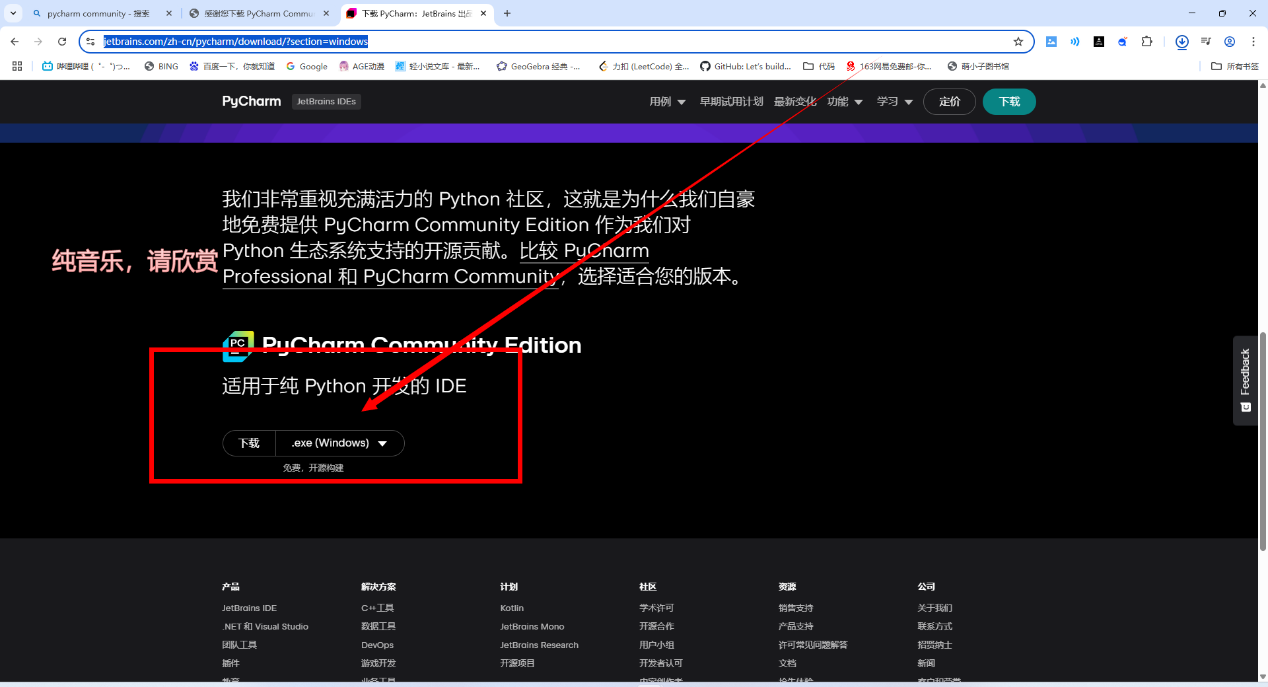
Task: Expand the 功能 navigation menu
Action: [x=845, y=101]
